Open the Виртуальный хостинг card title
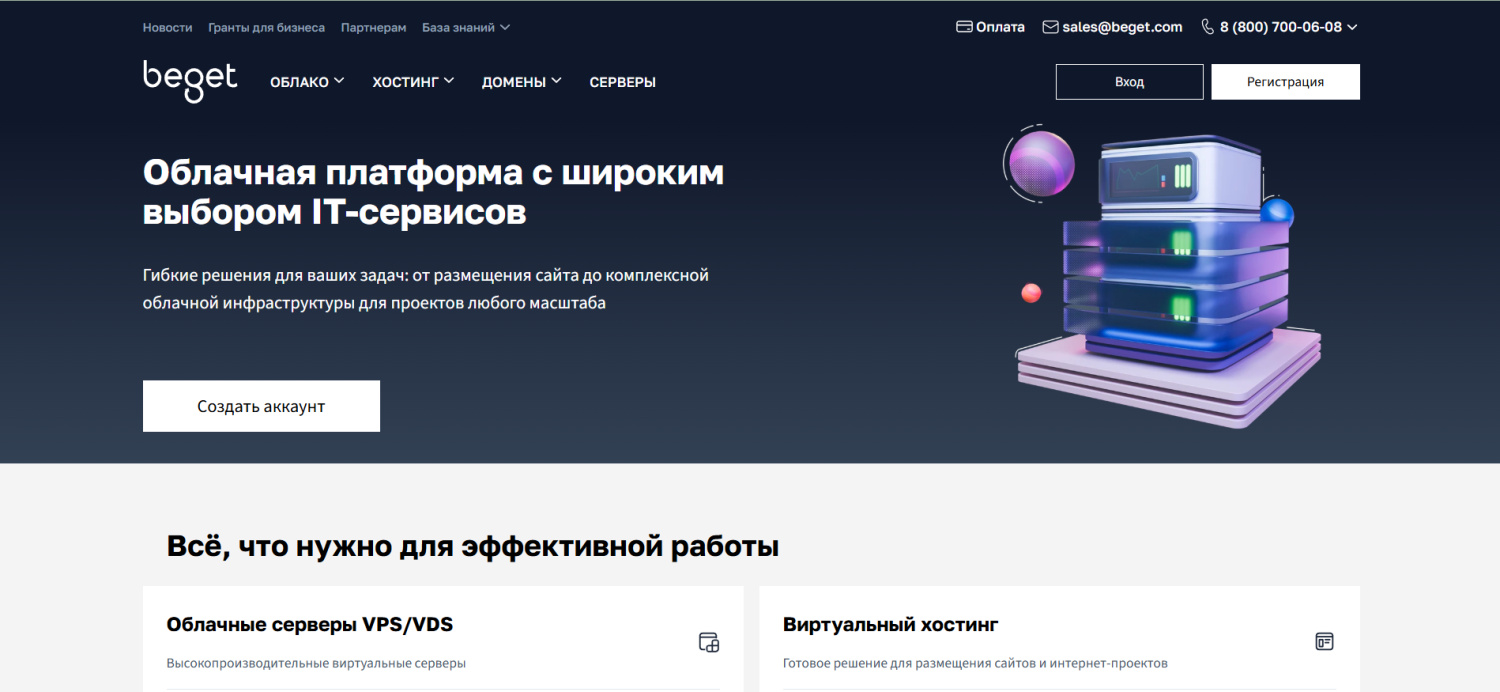This screenshot has width=1500, height=692. [x=890, y=625]
